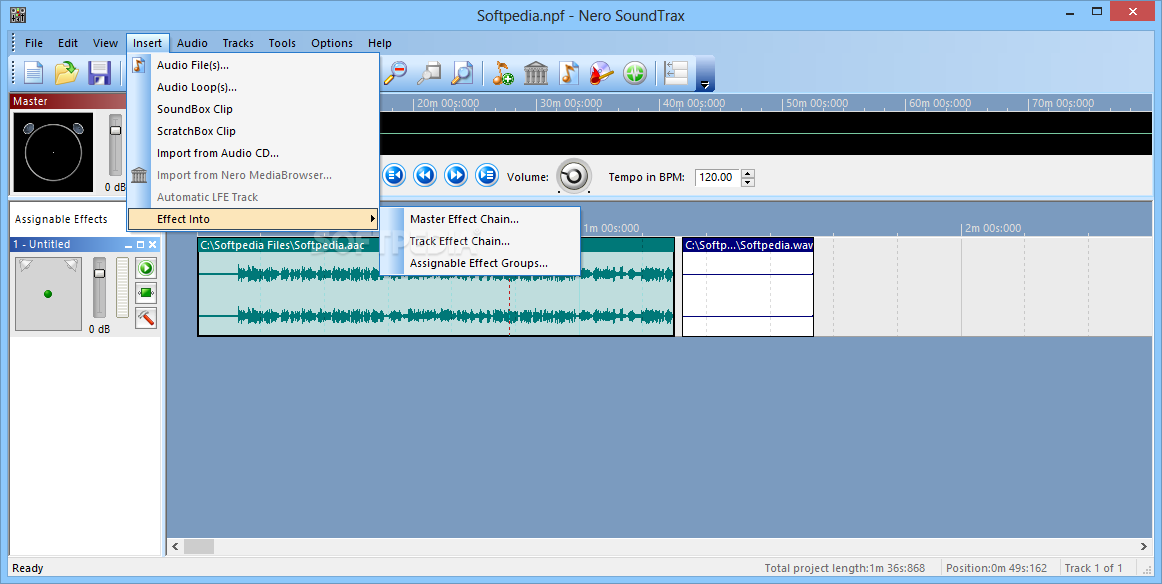Viewport: 1162px width, 584px height.
Task: Open the Edit menu
Action: 67,43
